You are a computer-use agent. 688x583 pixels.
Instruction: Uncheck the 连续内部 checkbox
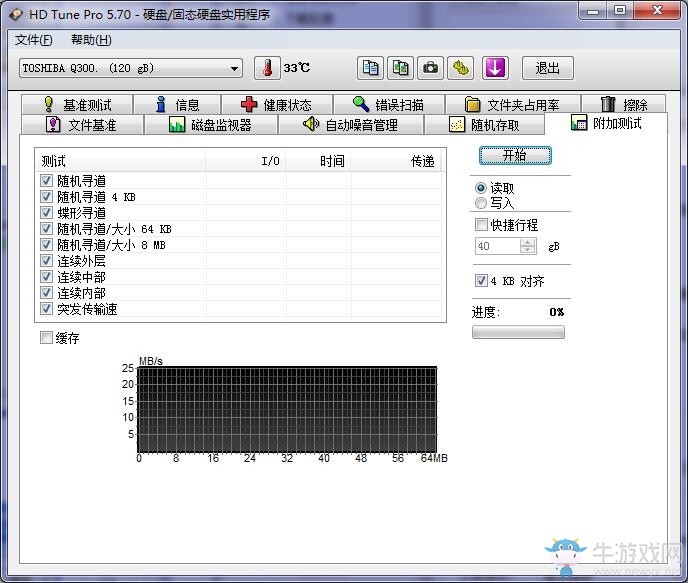click(x=47, y=293)
